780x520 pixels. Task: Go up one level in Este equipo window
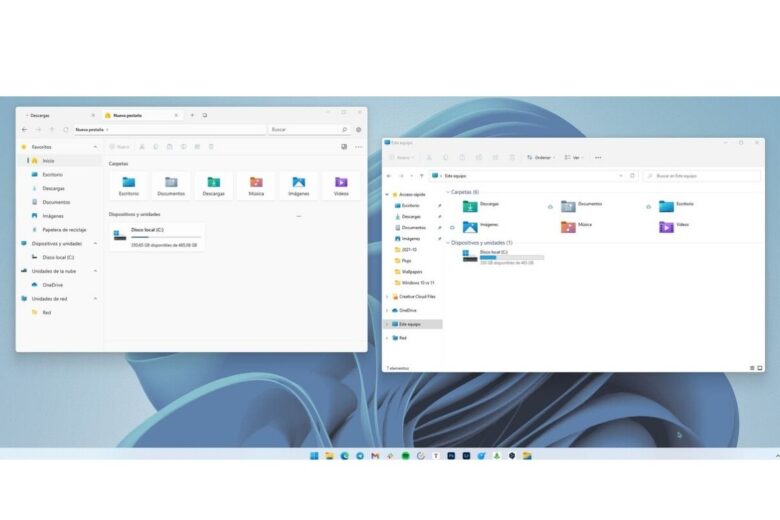(421, 176)
